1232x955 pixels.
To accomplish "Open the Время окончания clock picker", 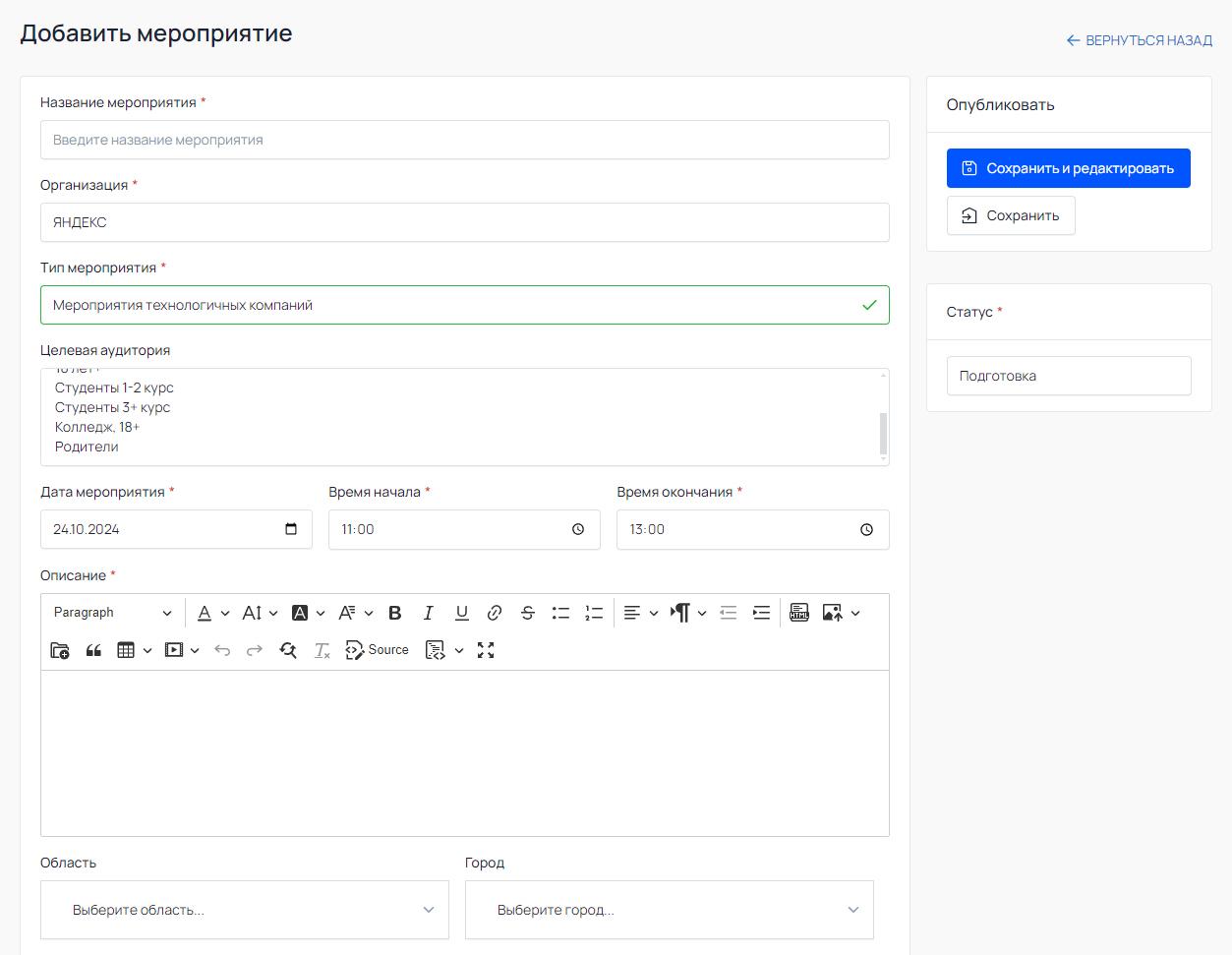I will tap(866, 529).
